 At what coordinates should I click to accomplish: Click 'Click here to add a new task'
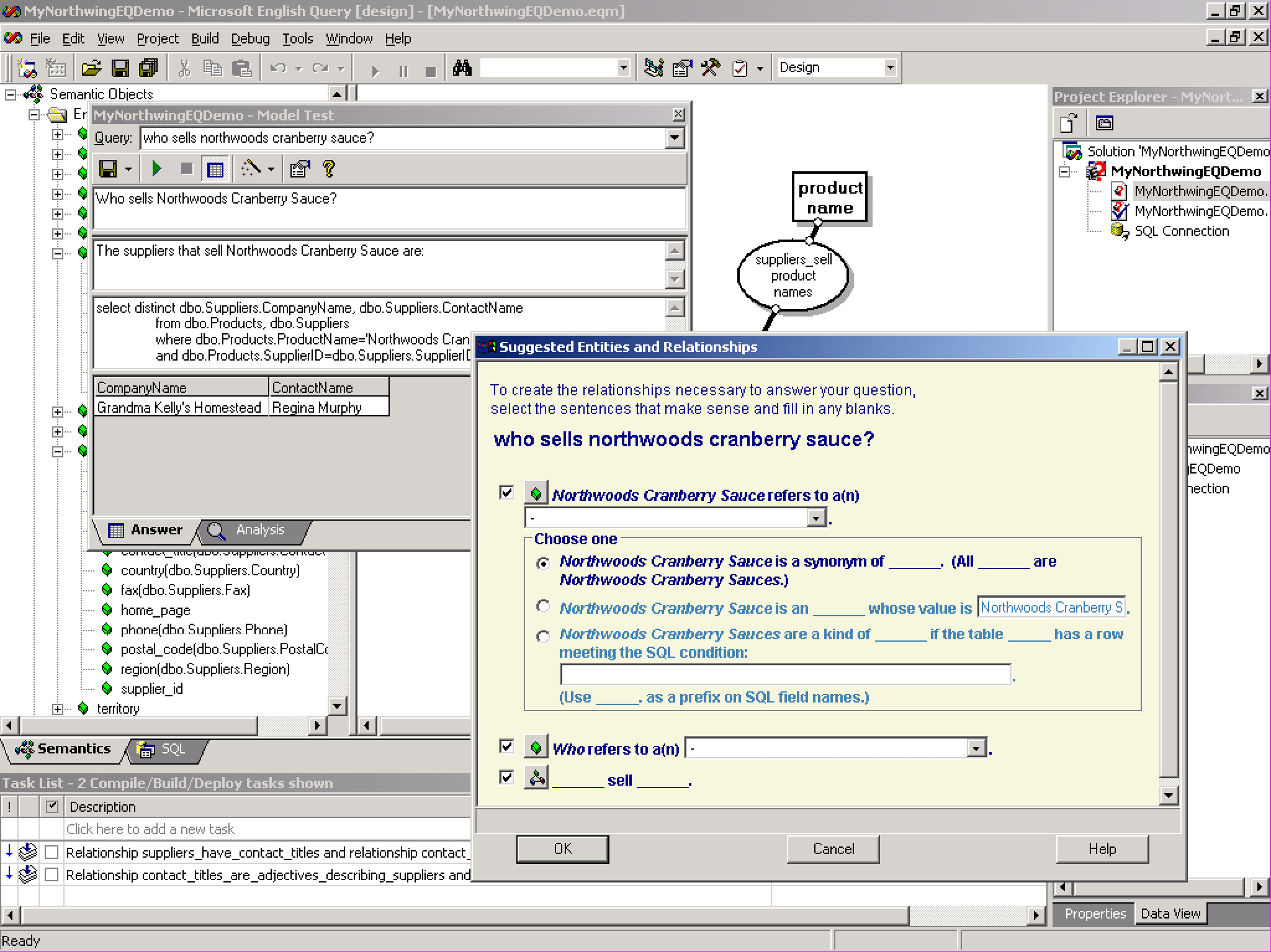click(x=150, y=829)
